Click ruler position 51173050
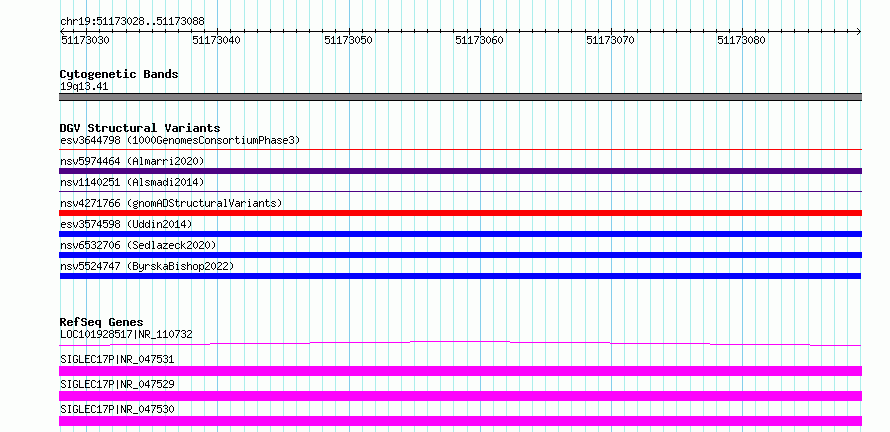 tap(348, 40)
